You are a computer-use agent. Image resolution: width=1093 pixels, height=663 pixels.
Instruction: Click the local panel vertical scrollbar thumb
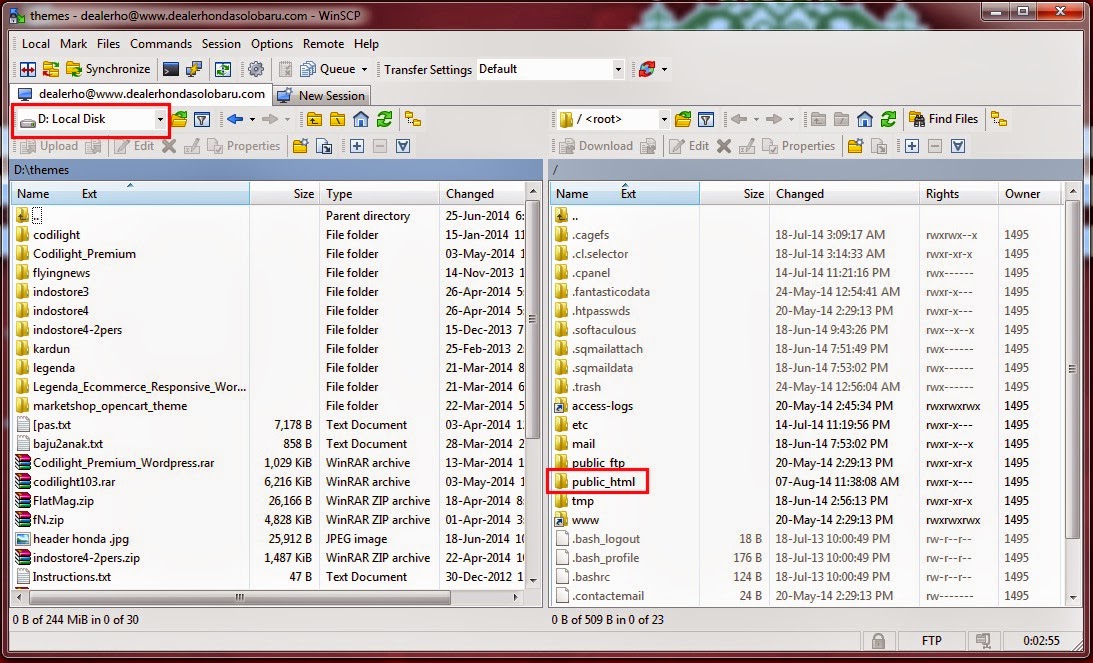[x=533, y=320]
